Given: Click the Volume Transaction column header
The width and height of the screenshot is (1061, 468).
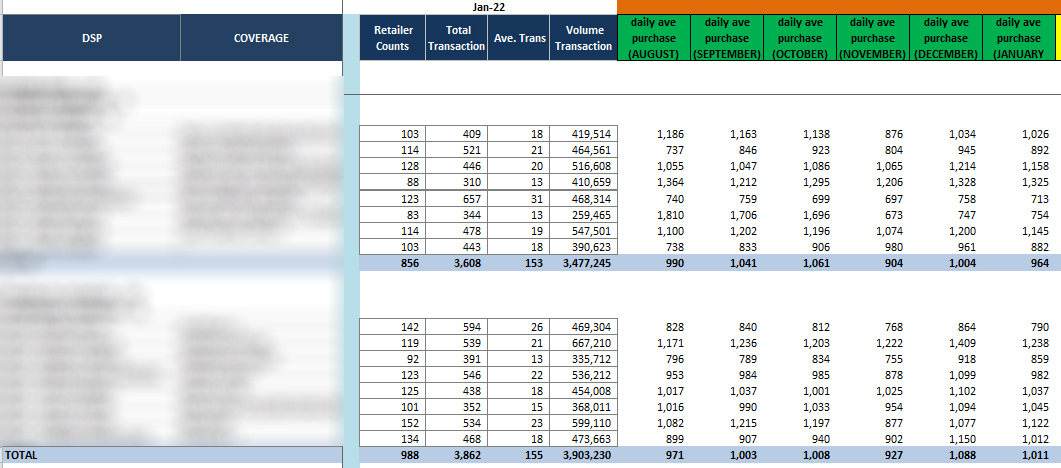Looking at the screenshot, I should tap(583, 38).
